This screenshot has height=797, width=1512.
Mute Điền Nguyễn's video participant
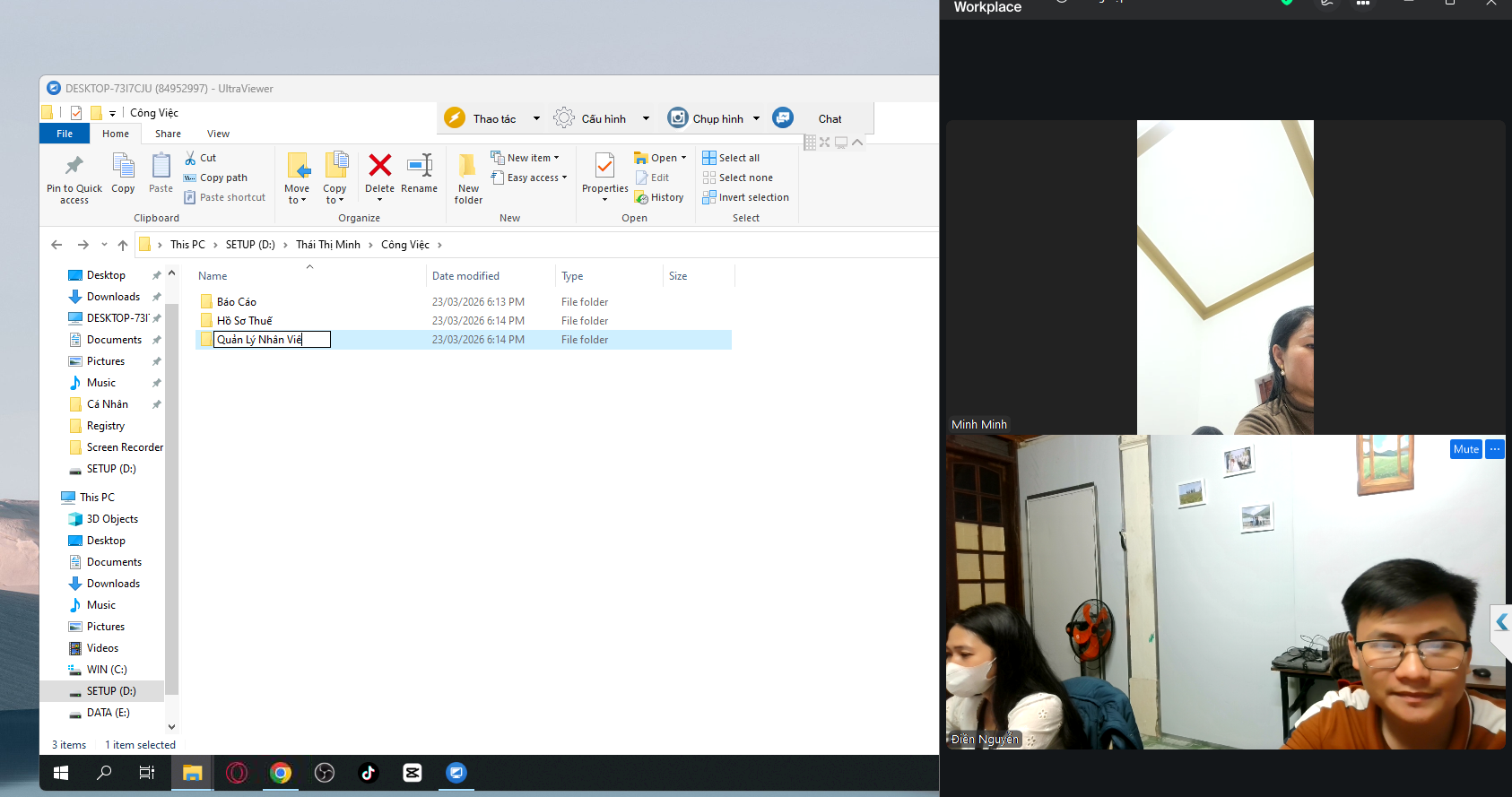click(x=1465, y=449)
